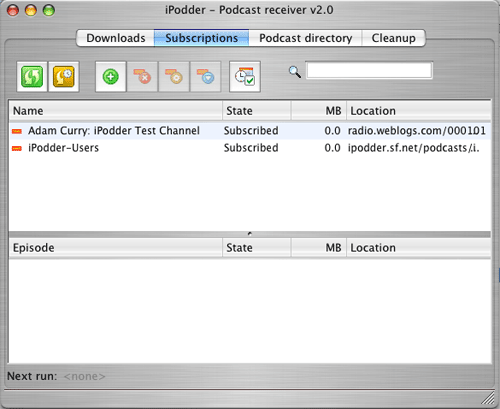The width and height of the screenshot is (500, 409).
Task: Click the Episode column header
Action: pos(116,248)
